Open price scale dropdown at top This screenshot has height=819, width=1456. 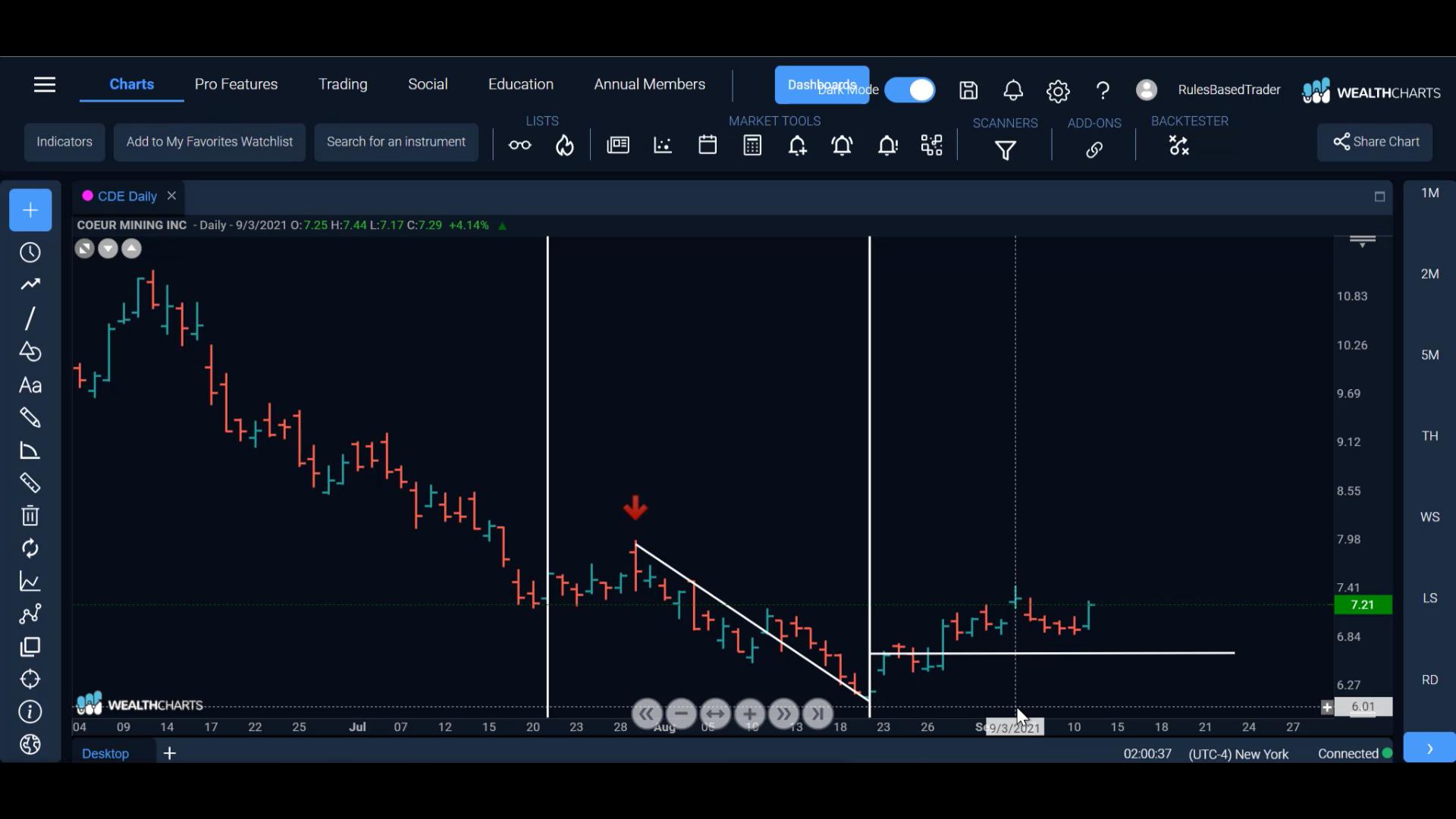1363,242
